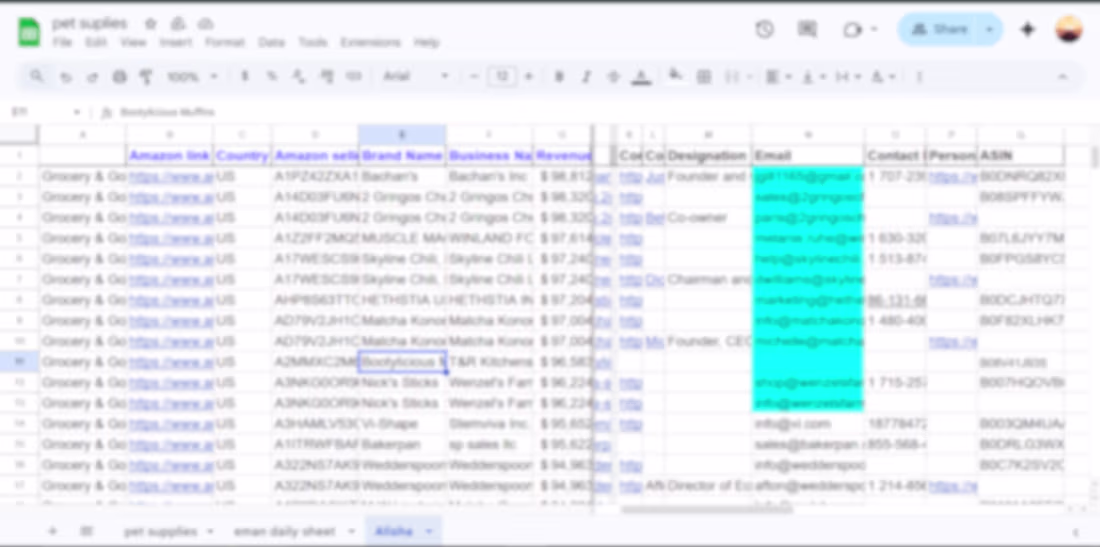Toggle bold formatting
This screenshot has width=1100, height=547.
click(559, 76)
